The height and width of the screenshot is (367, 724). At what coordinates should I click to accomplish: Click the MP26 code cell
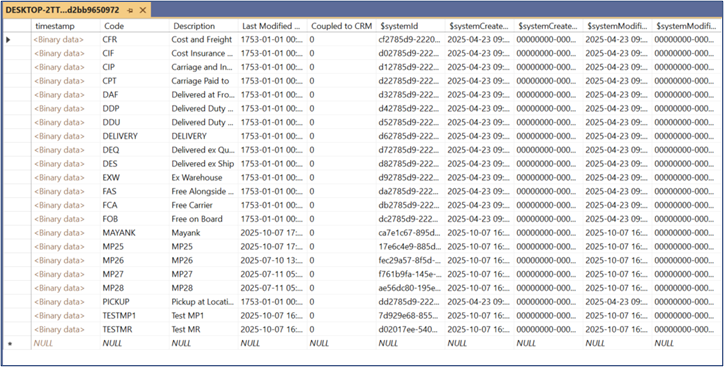pyautogui.click(x=135, y=261)
